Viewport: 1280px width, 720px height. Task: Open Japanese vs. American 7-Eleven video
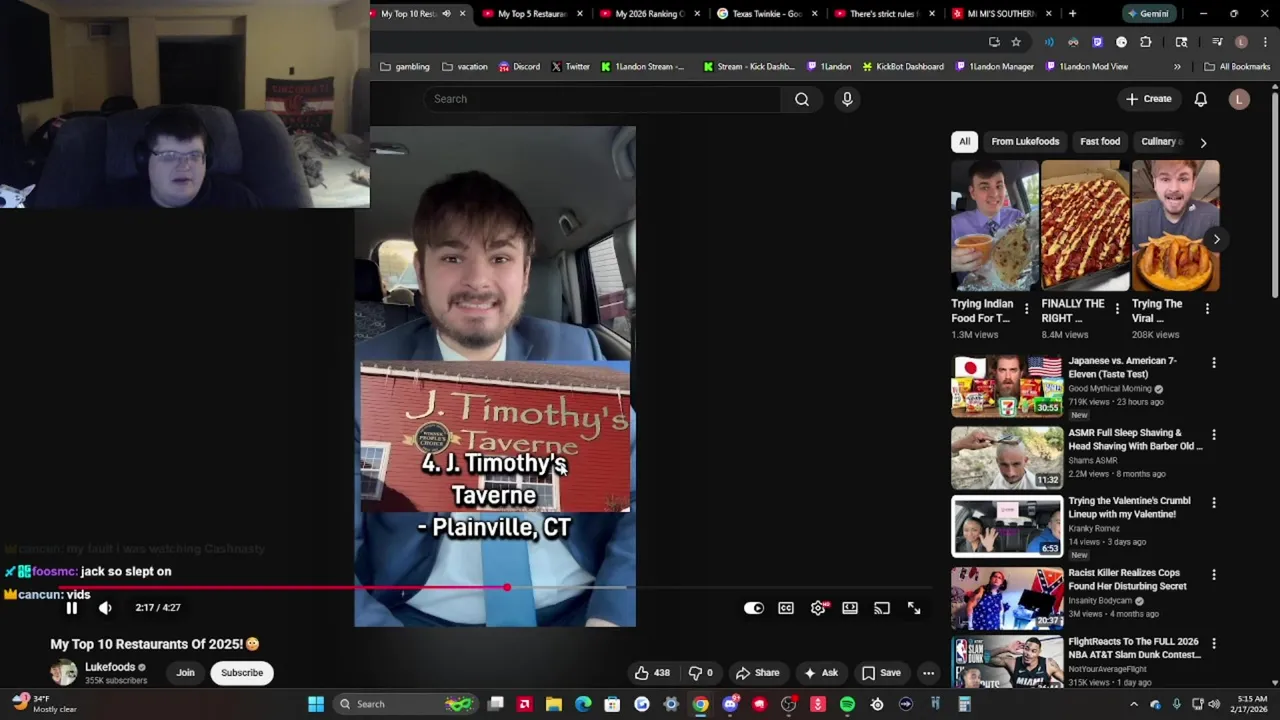pyautogui.click(x=1007, y=386)
